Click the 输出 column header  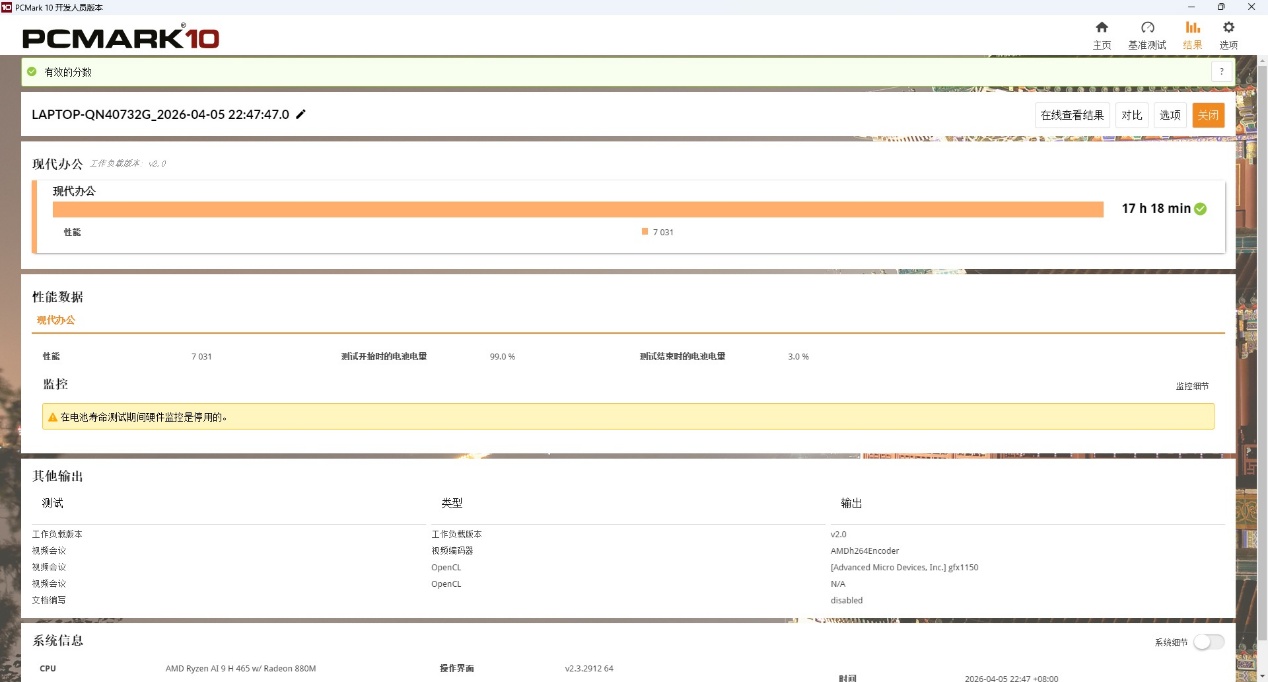(x=851, y=503)
